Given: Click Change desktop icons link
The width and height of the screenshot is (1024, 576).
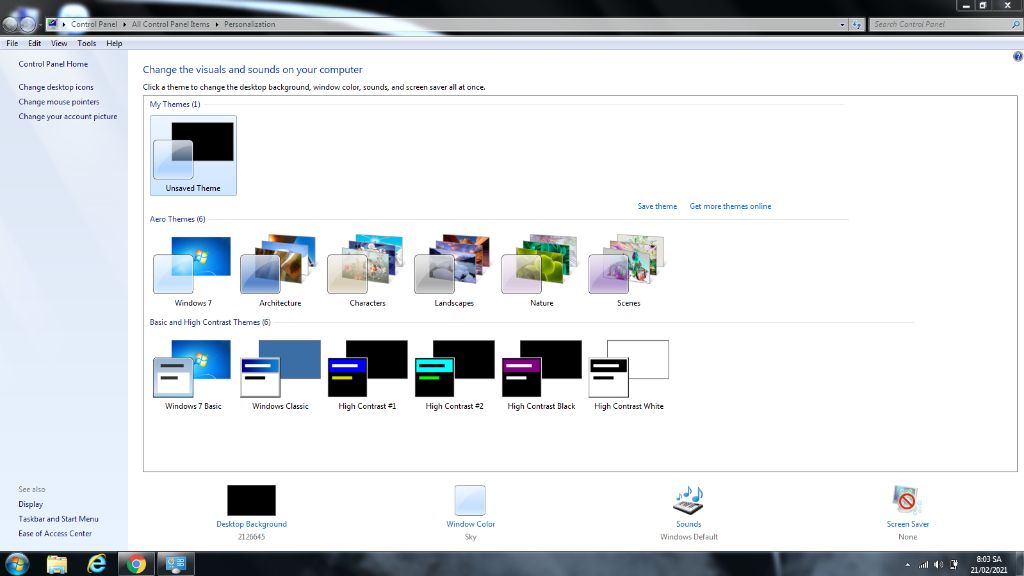Looking at the screenshot, I should pos(56,87).
